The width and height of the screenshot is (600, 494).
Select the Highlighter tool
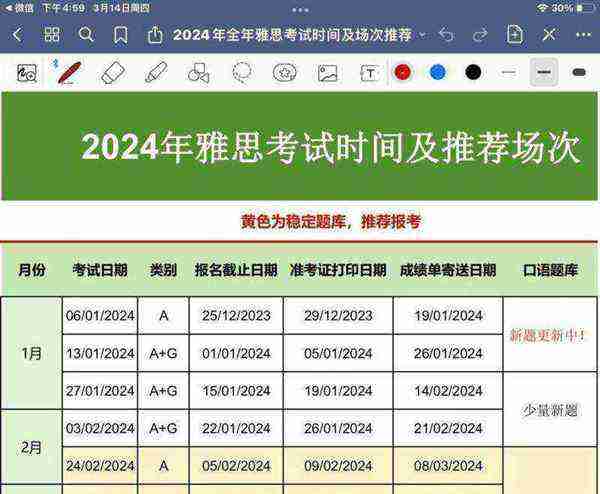point(156,72)
